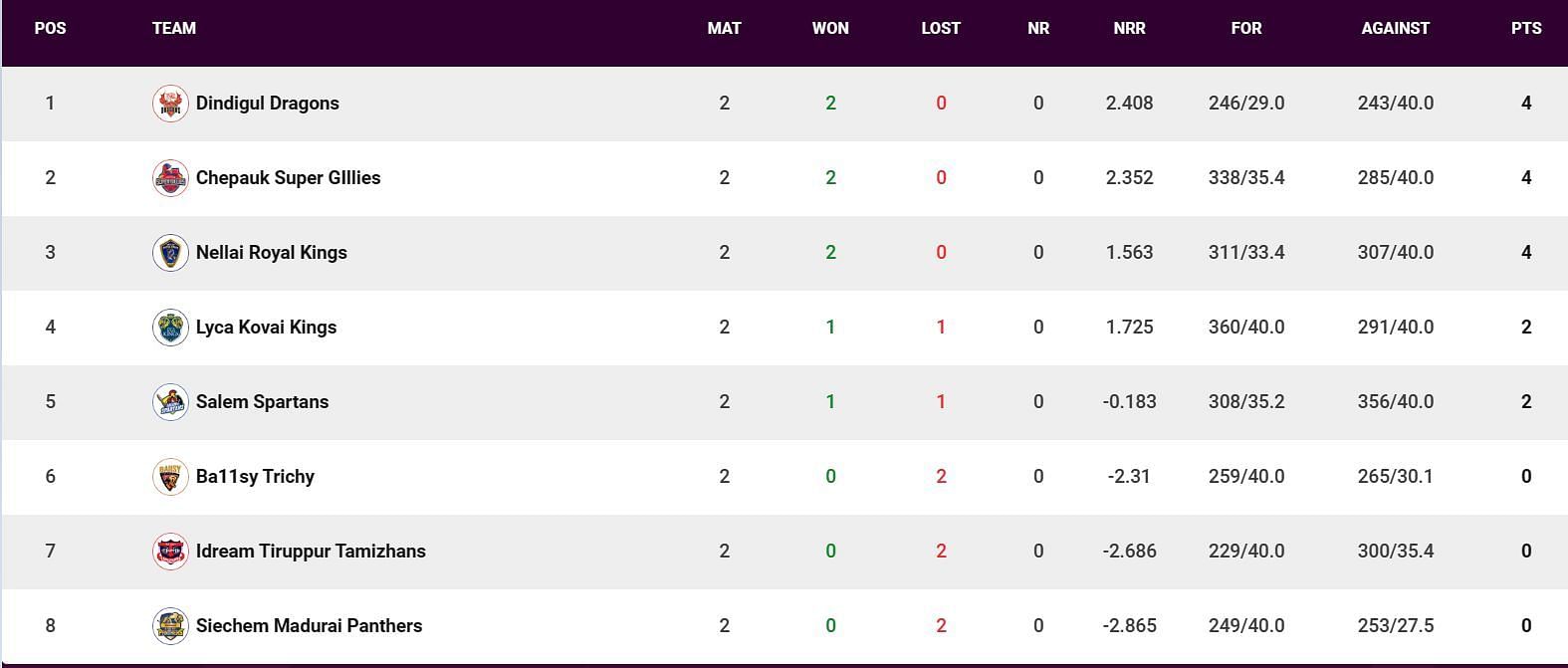
Task: Click the Ba11sy Trichy team logo
Action: pos(170,477)
